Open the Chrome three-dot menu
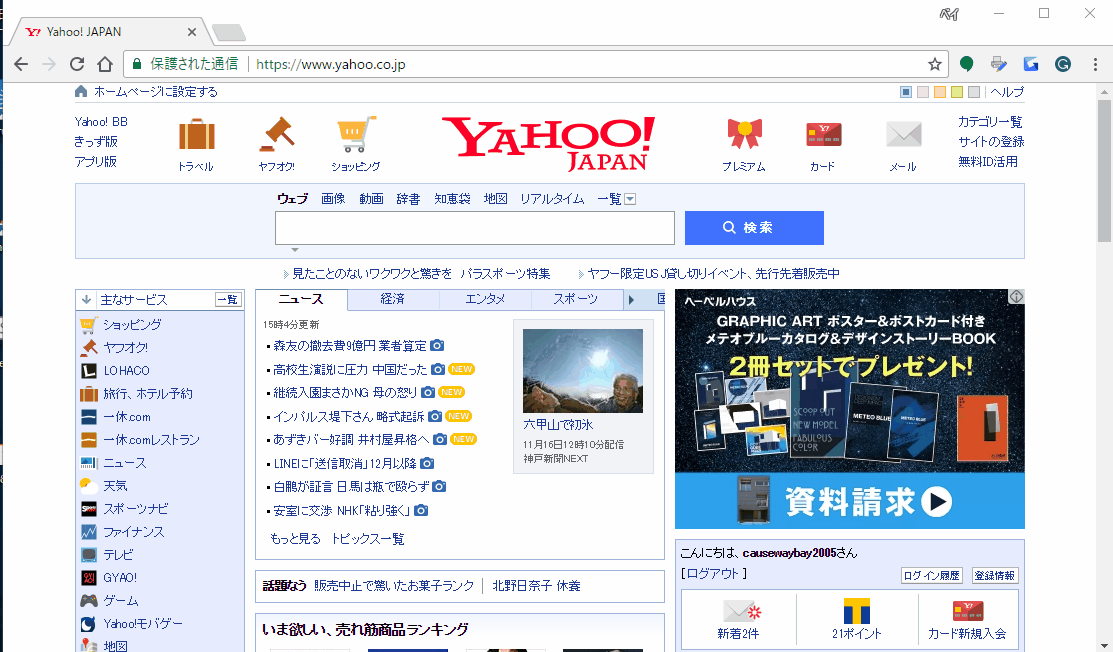Screen dimensions: 1113x652 point(1095,64)
